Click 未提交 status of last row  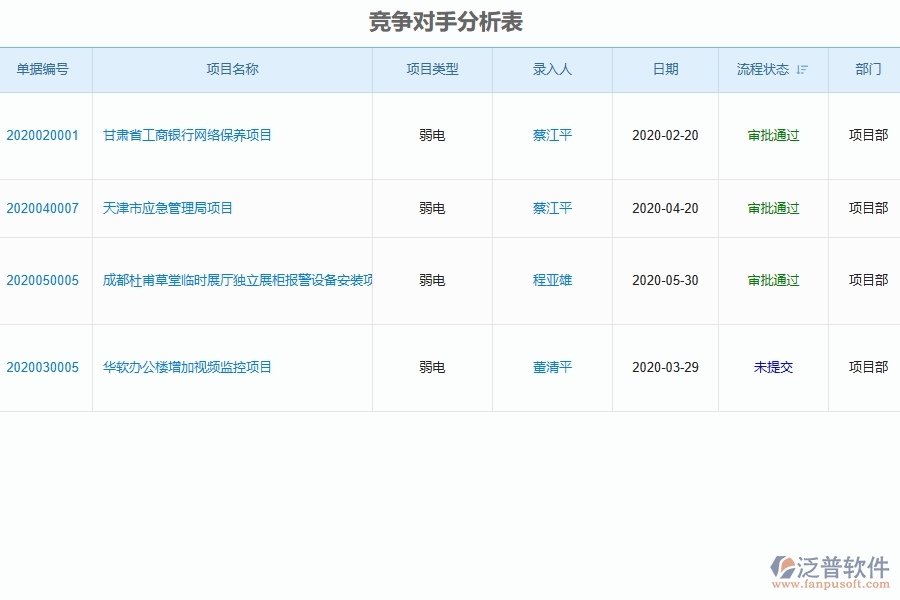pyautogui.click(x=773, y=367)
